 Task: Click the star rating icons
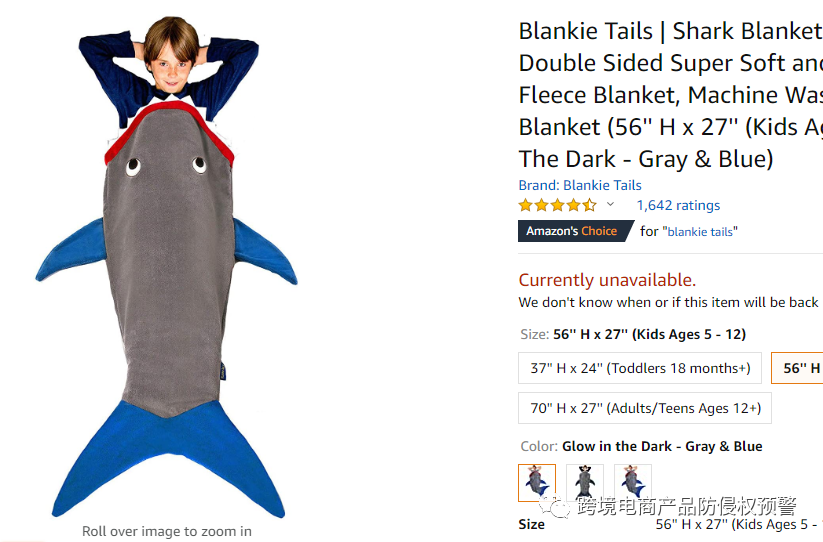[557, 205]
